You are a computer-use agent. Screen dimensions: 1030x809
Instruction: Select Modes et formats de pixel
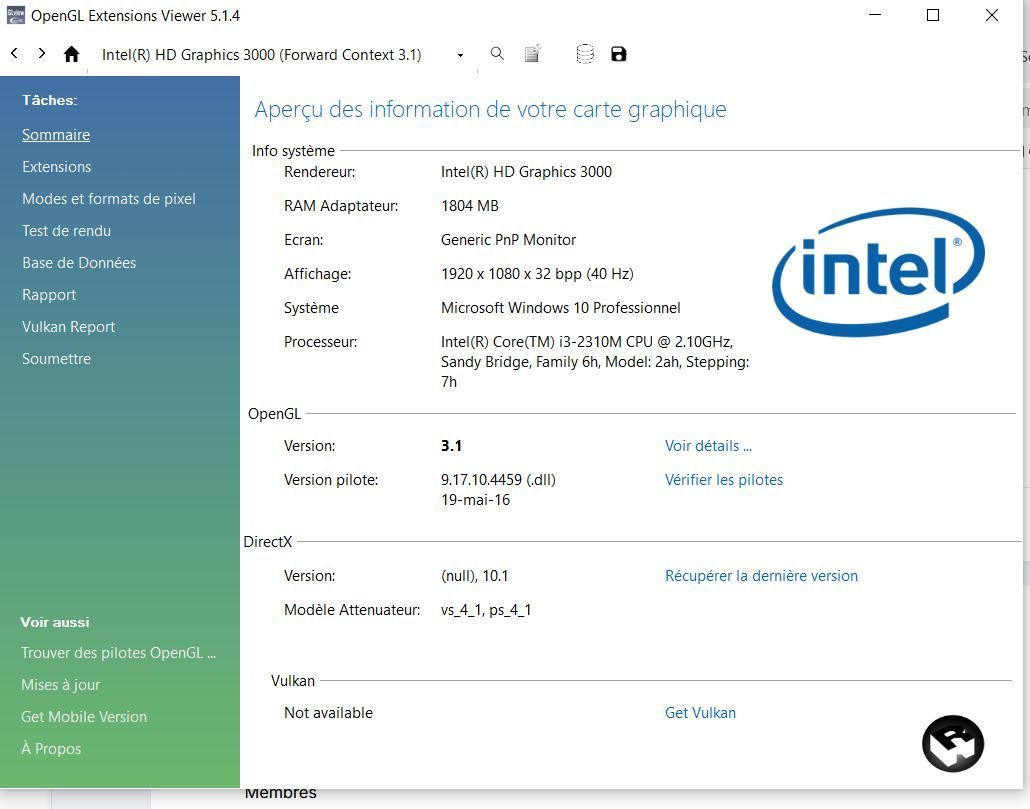[109, 199]
